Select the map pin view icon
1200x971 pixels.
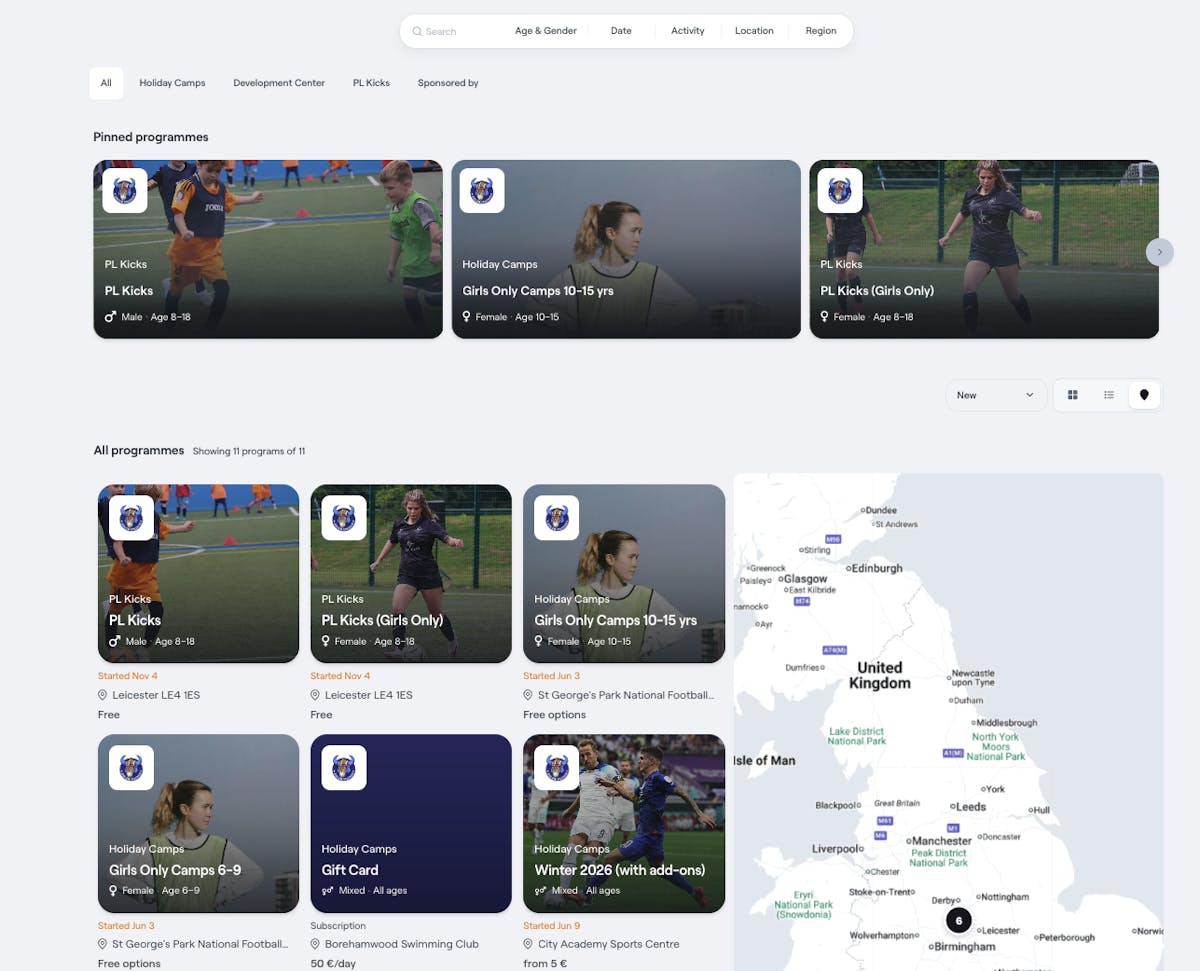(1144, 394)
